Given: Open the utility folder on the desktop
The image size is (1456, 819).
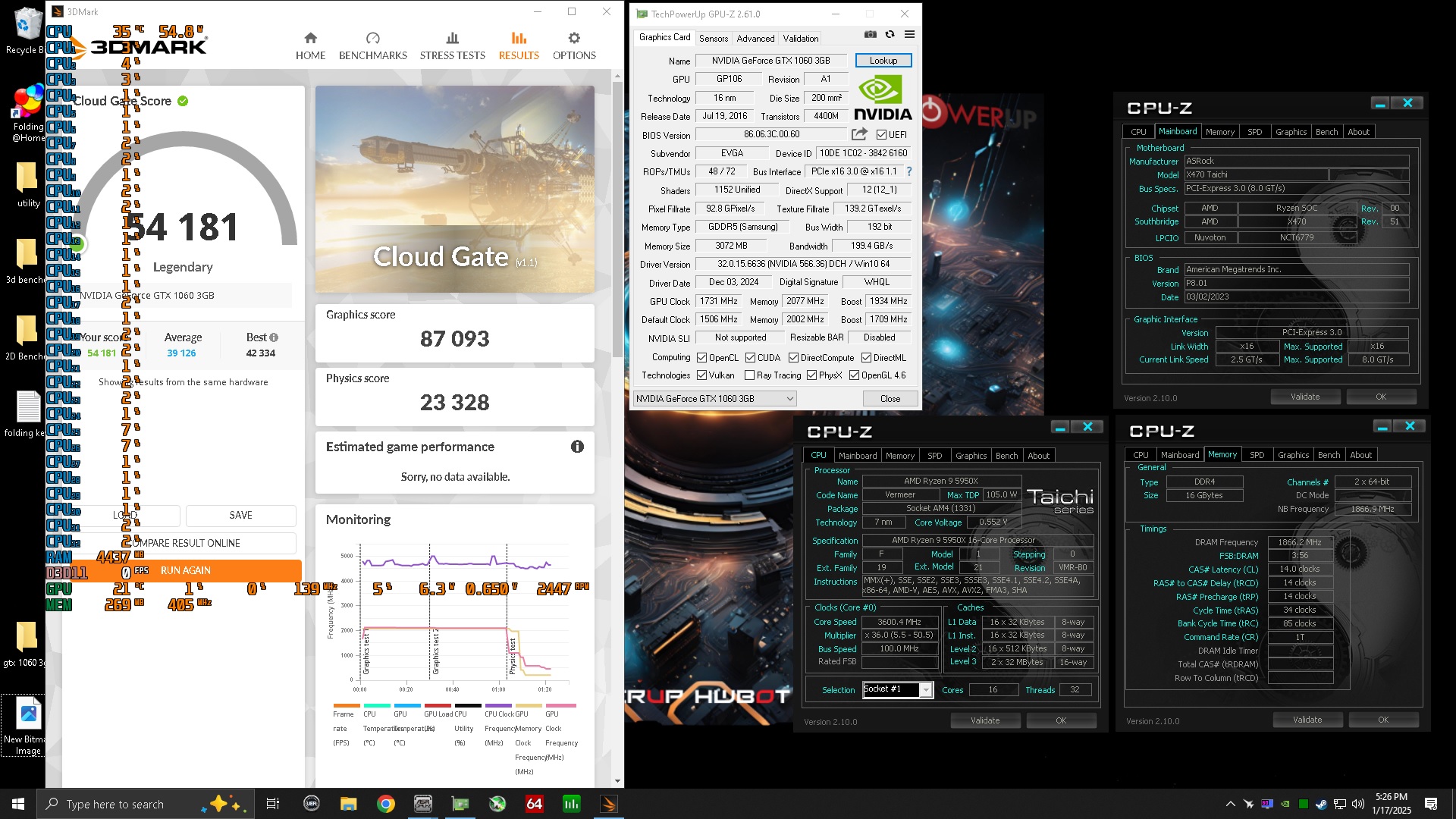Looking at the screenshot, I should pos(28,184).
